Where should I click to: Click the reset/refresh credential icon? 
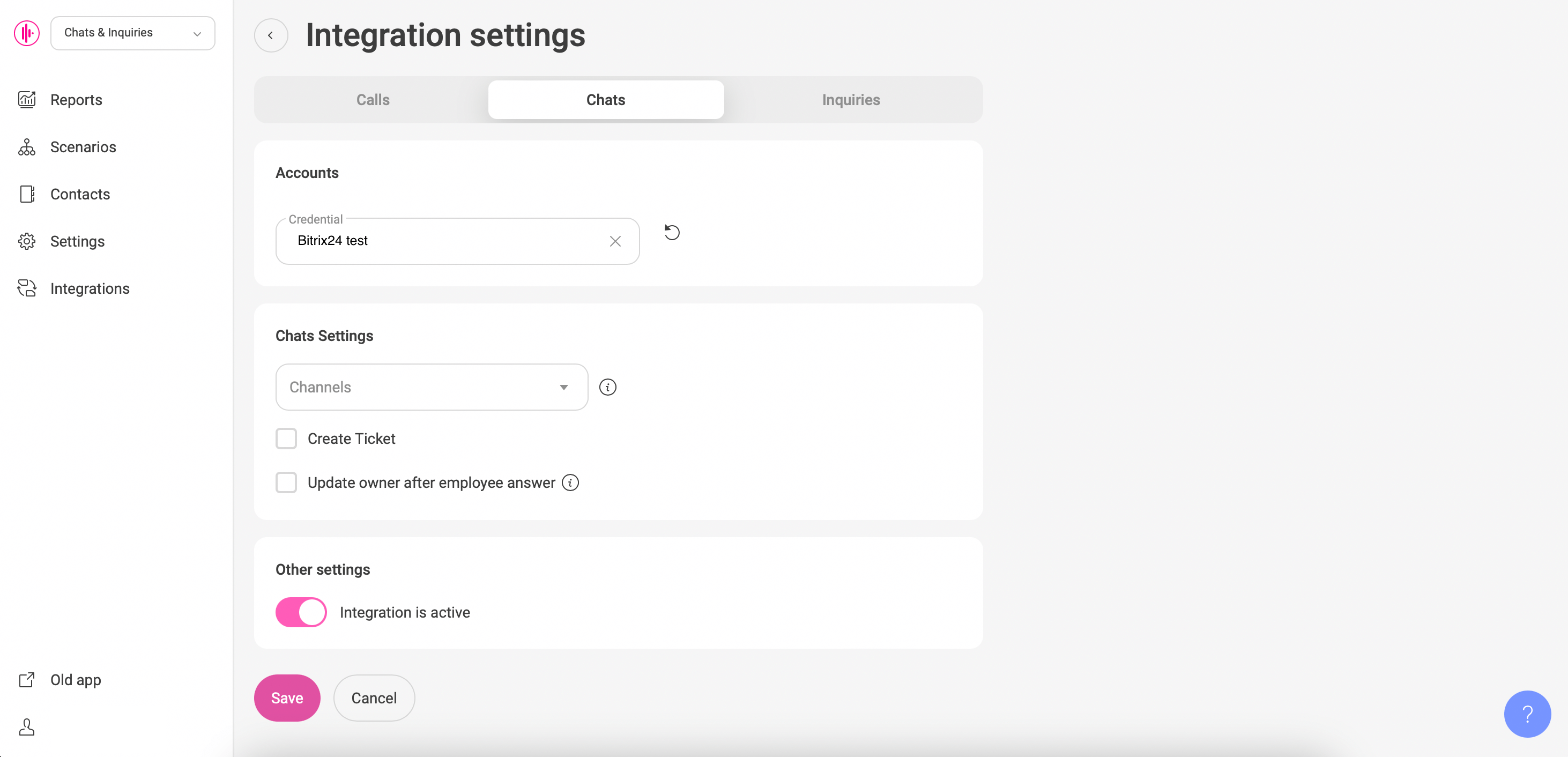672,232
